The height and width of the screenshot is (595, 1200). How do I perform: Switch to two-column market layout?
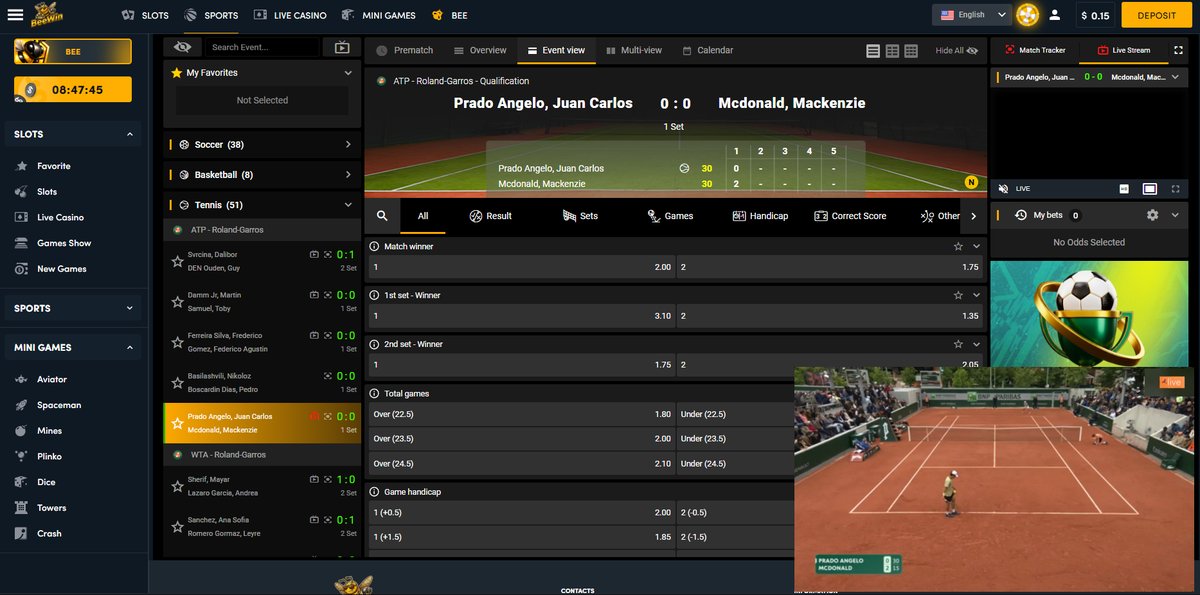click(x=892, y=51)
